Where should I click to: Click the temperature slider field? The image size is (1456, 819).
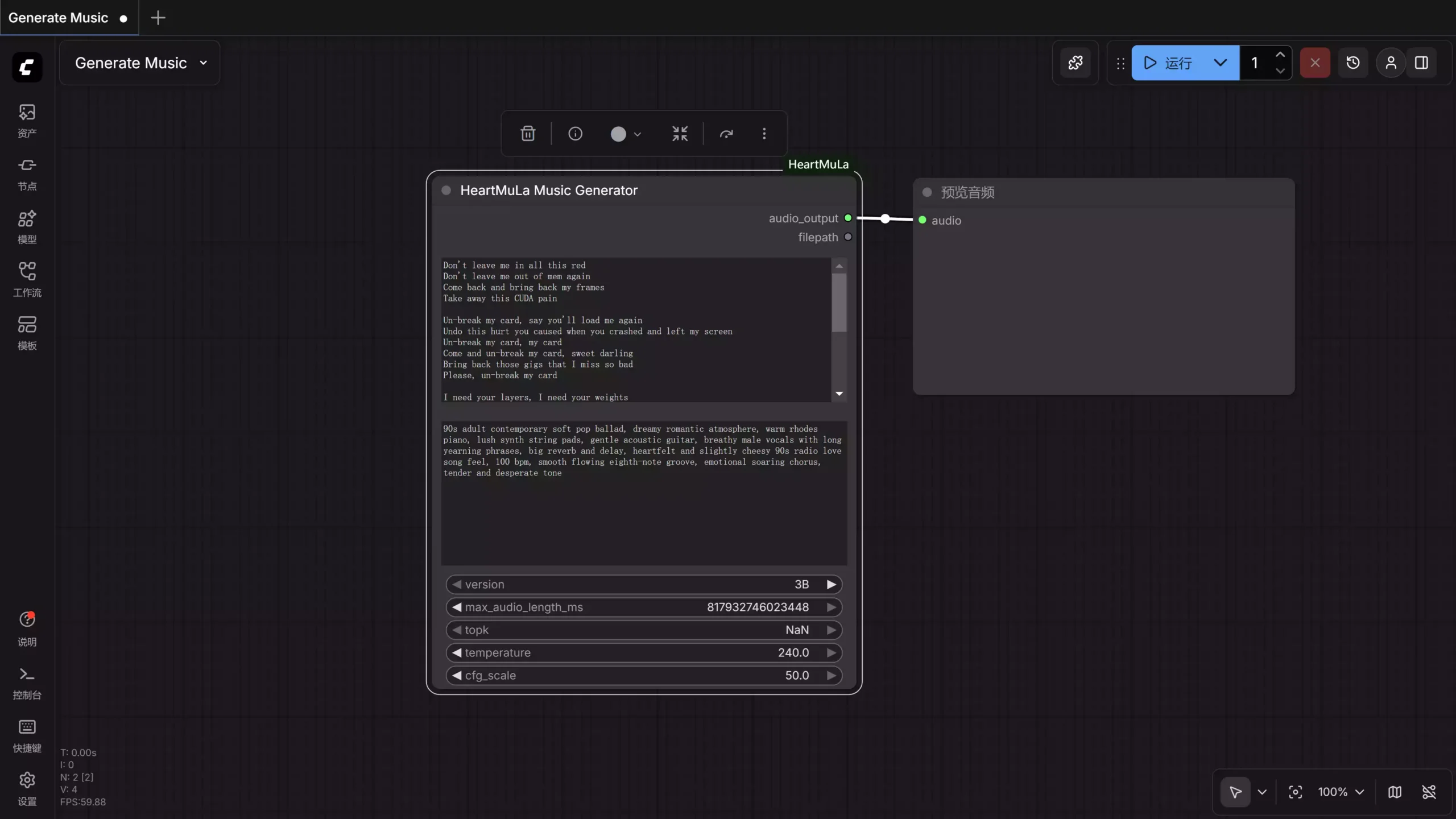tap(644, 653)
